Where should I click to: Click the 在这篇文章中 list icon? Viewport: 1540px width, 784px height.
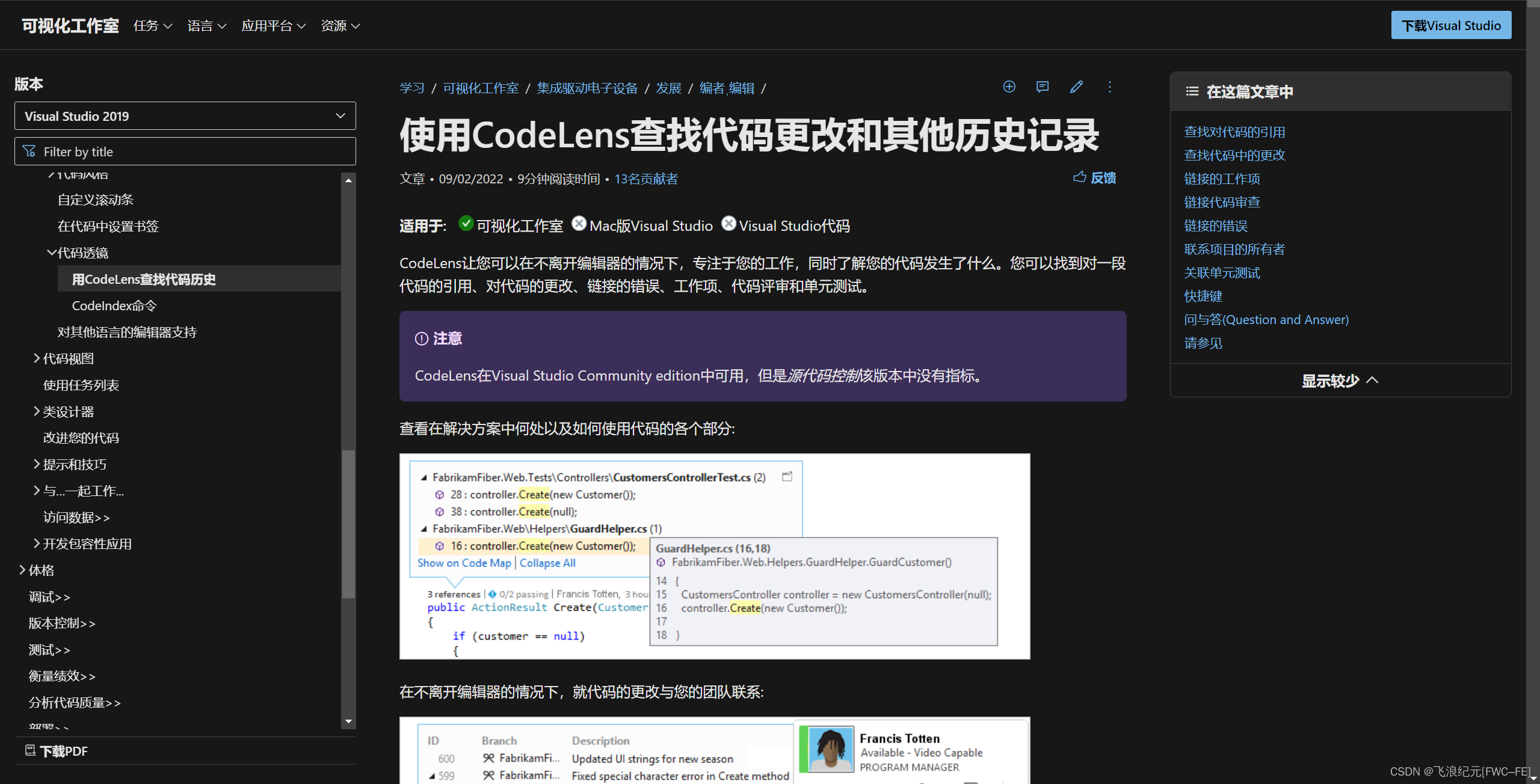[x=1192, y=91]
